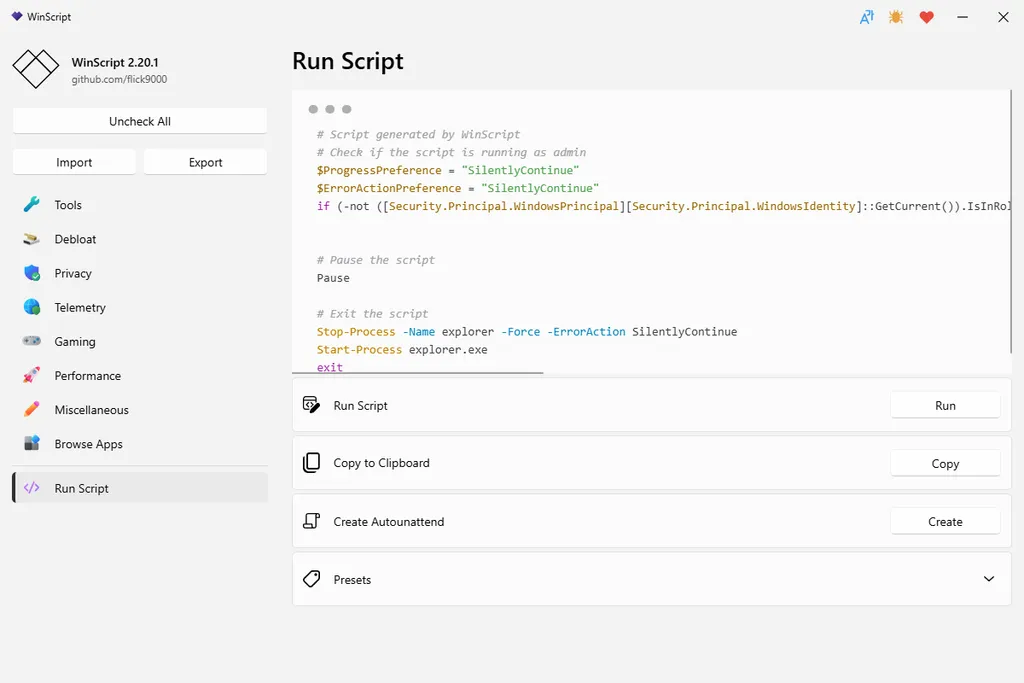Go to Privacy settings page
Viewport: 1024px width, 683px height.
coord(140,273)
